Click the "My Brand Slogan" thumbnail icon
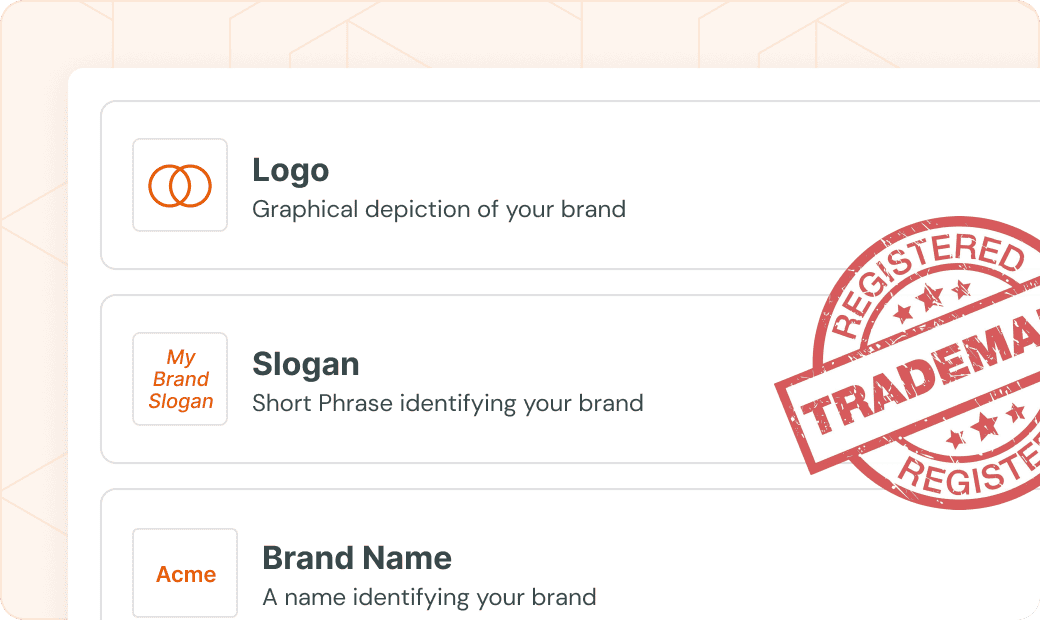 [180, 379]
